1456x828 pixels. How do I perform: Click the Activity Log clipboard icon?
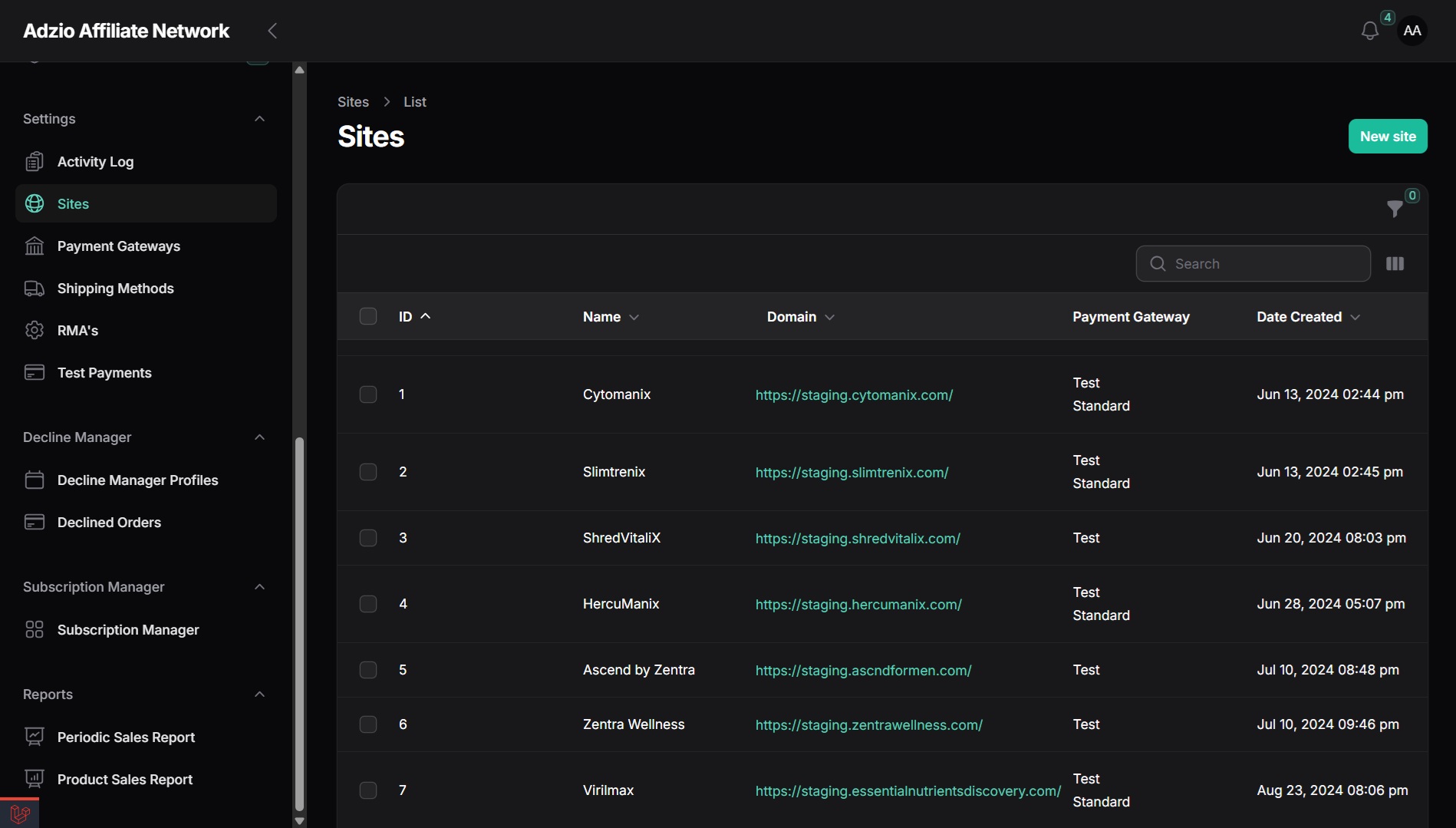pos(35,162)
